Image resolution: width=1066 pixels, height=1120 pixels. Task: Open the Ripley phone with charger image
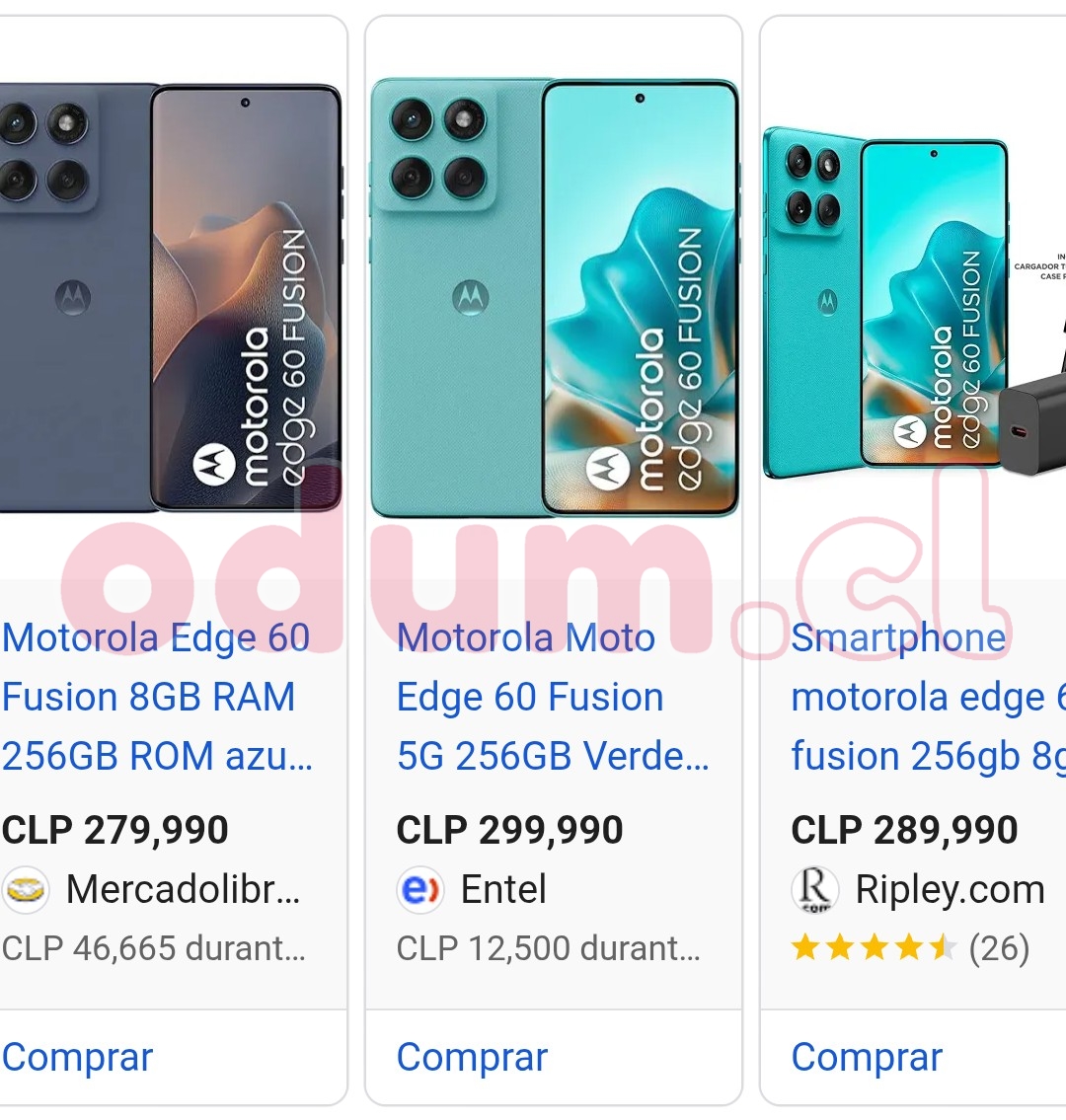pyautogui.click(x=914, y=301)
